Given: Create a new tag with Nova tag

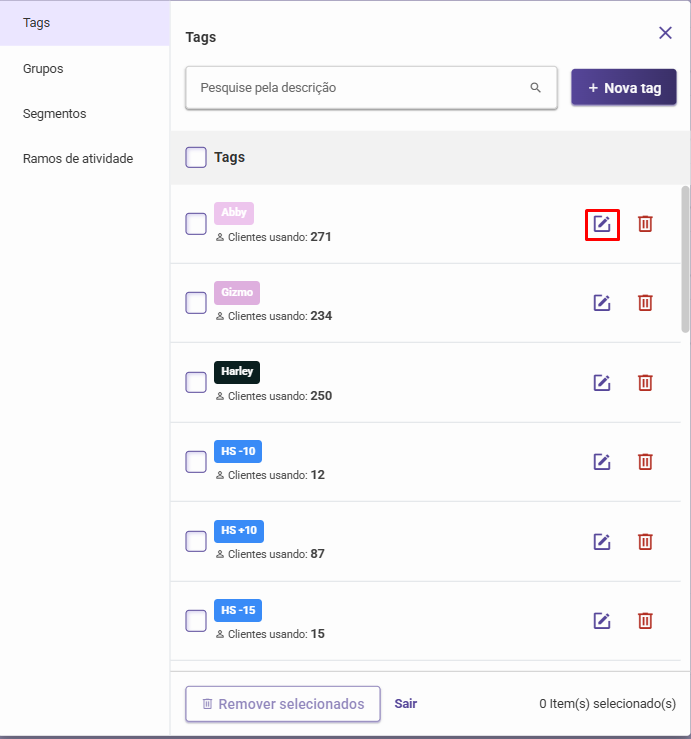Looking at the screenshot, I should (x=624, y=87).
